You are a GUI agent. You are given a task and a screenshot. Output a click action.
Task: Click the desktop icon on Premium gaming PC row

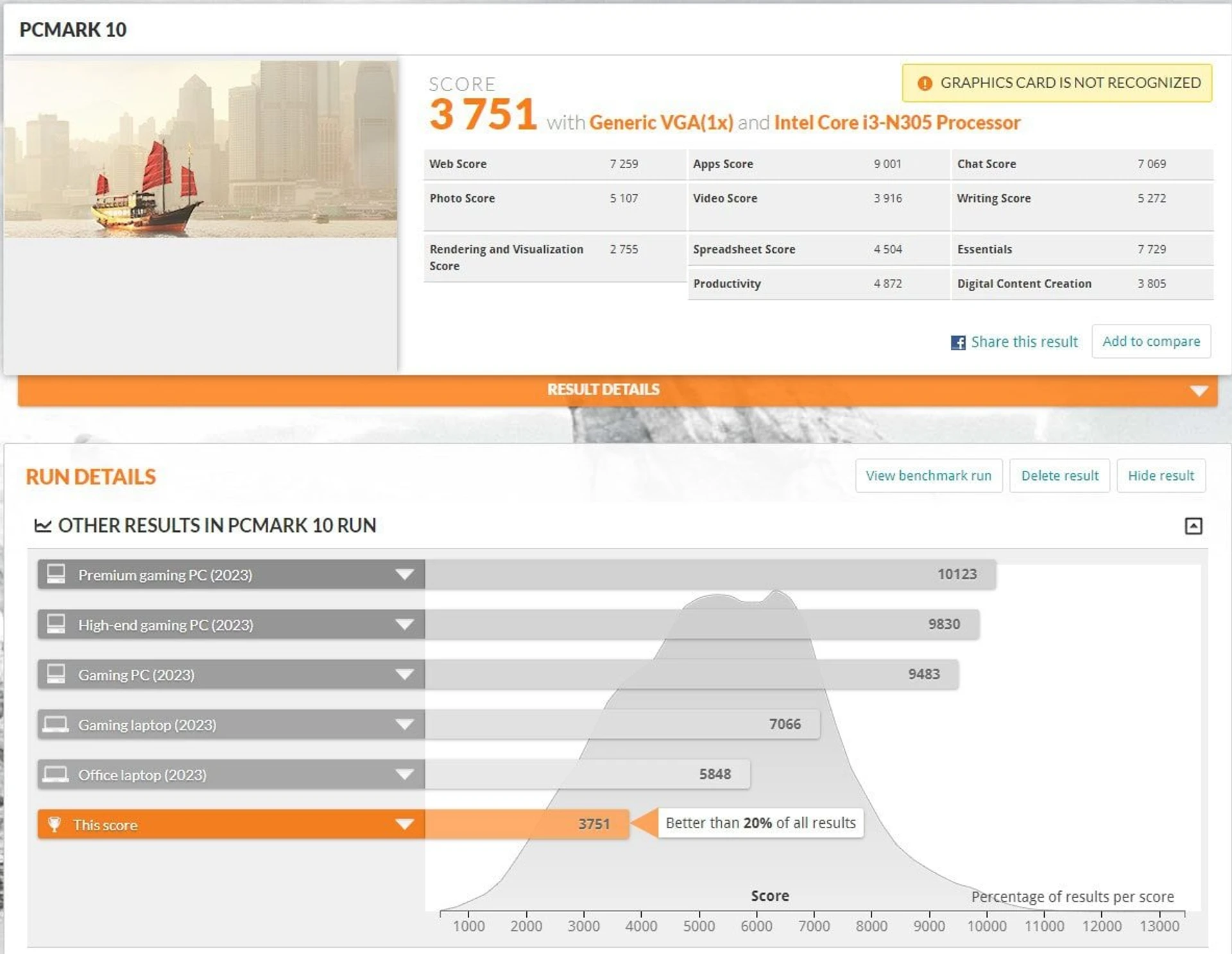(56, 574)
